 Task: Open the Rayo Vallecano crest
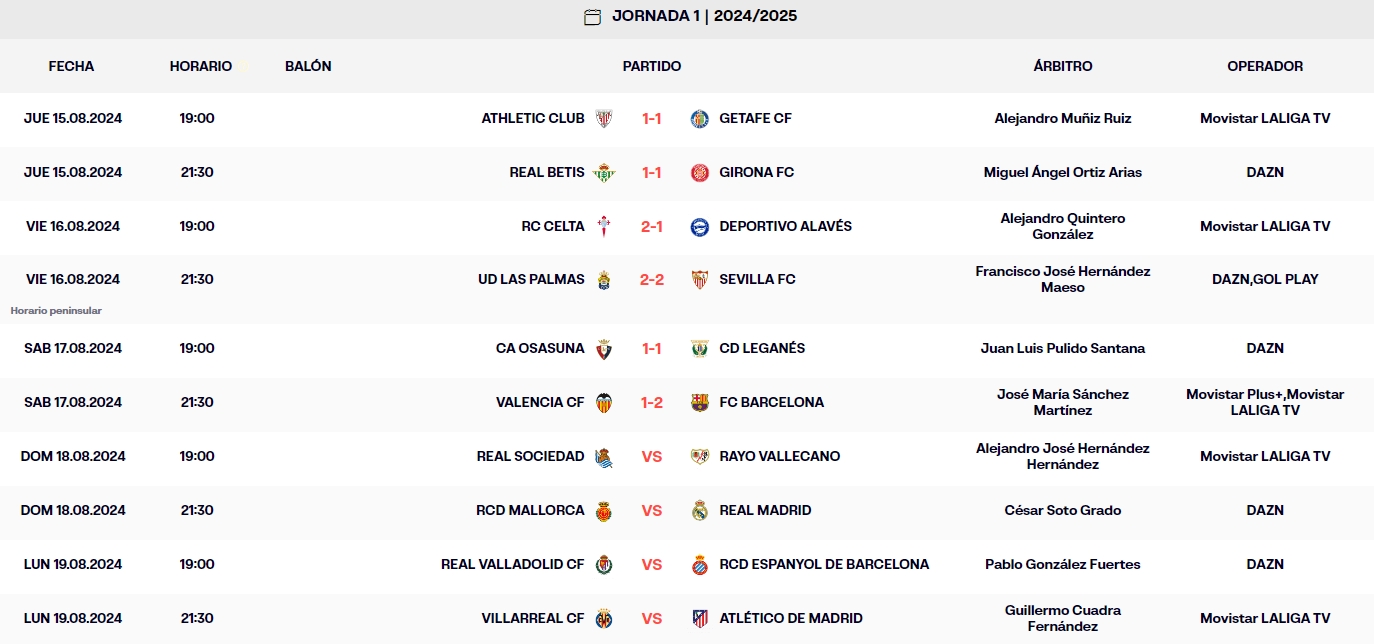click(x=699, y=456)
